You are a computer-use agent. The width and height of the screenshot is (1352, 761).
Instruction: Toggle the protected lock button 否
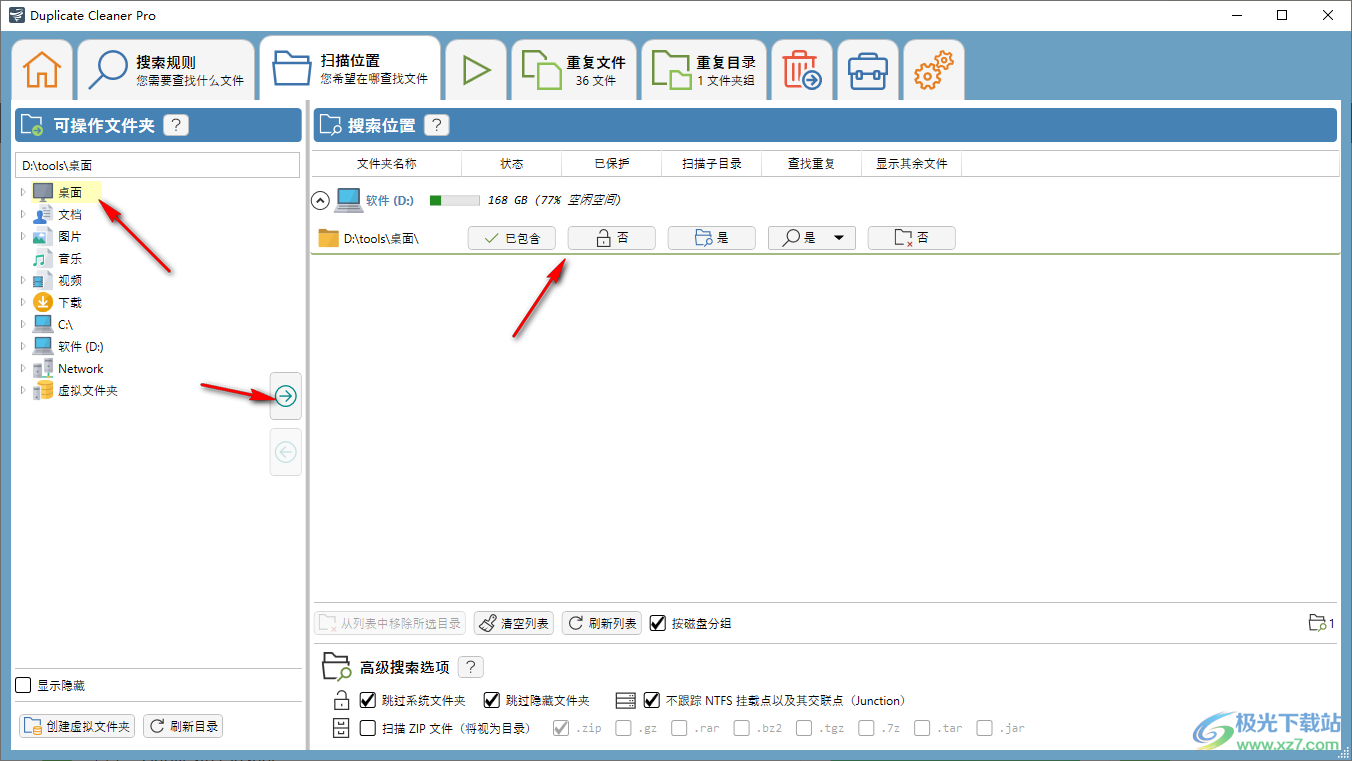[612, 238]
